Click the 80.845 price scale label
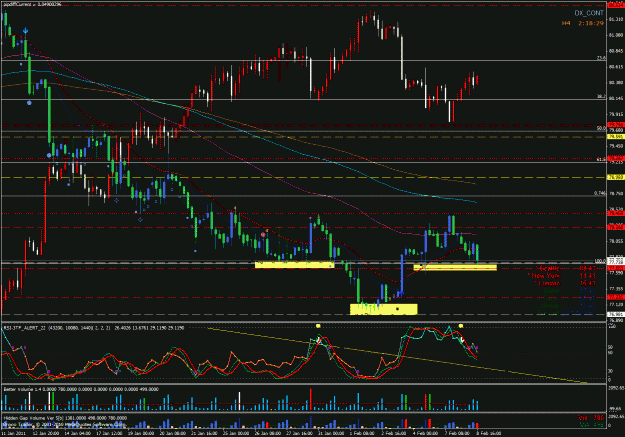Image resolution: width=625 pixels, height=437 pixels. (616, 51)
